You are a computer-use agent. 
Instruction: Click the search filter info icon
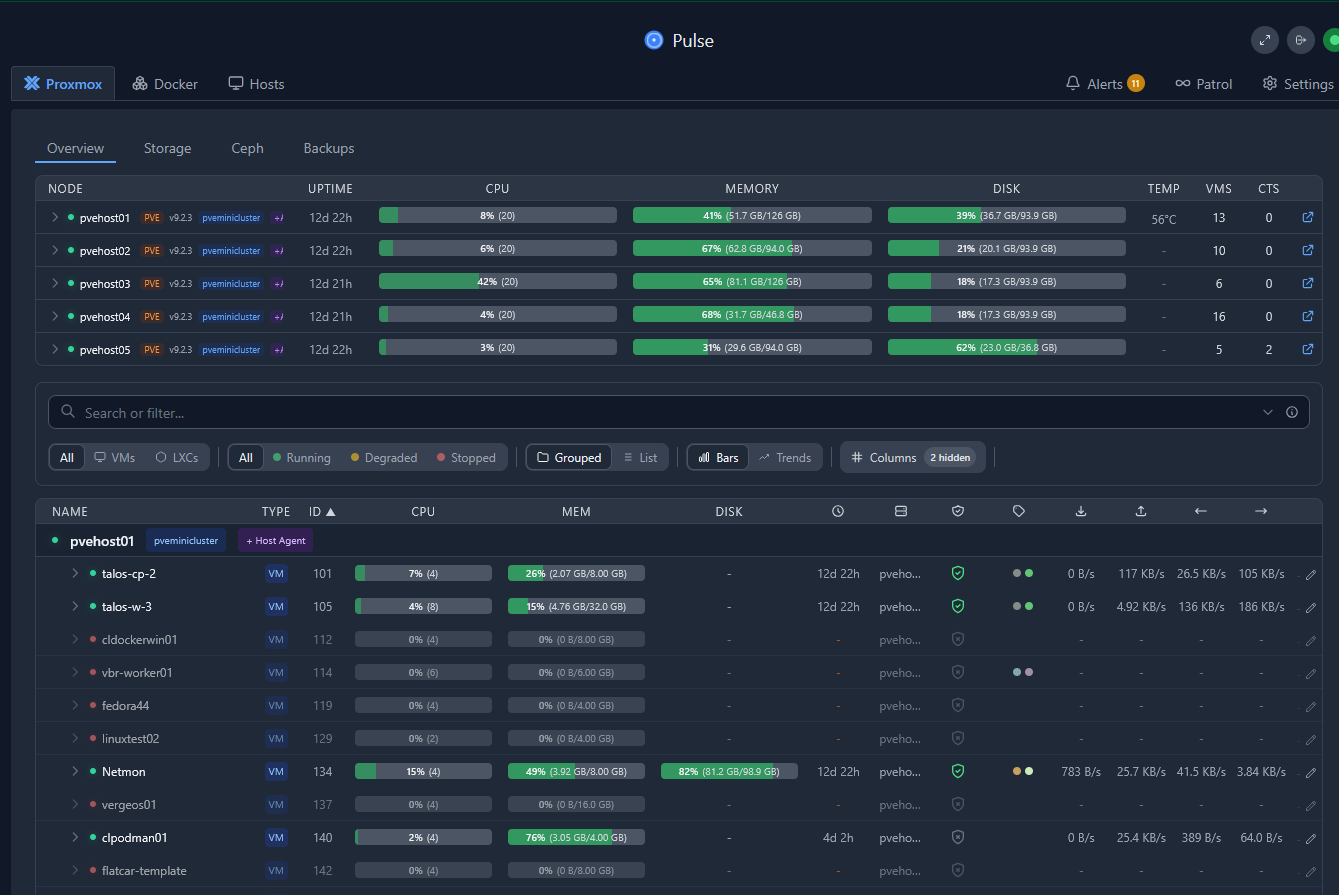coord(1292,412)
